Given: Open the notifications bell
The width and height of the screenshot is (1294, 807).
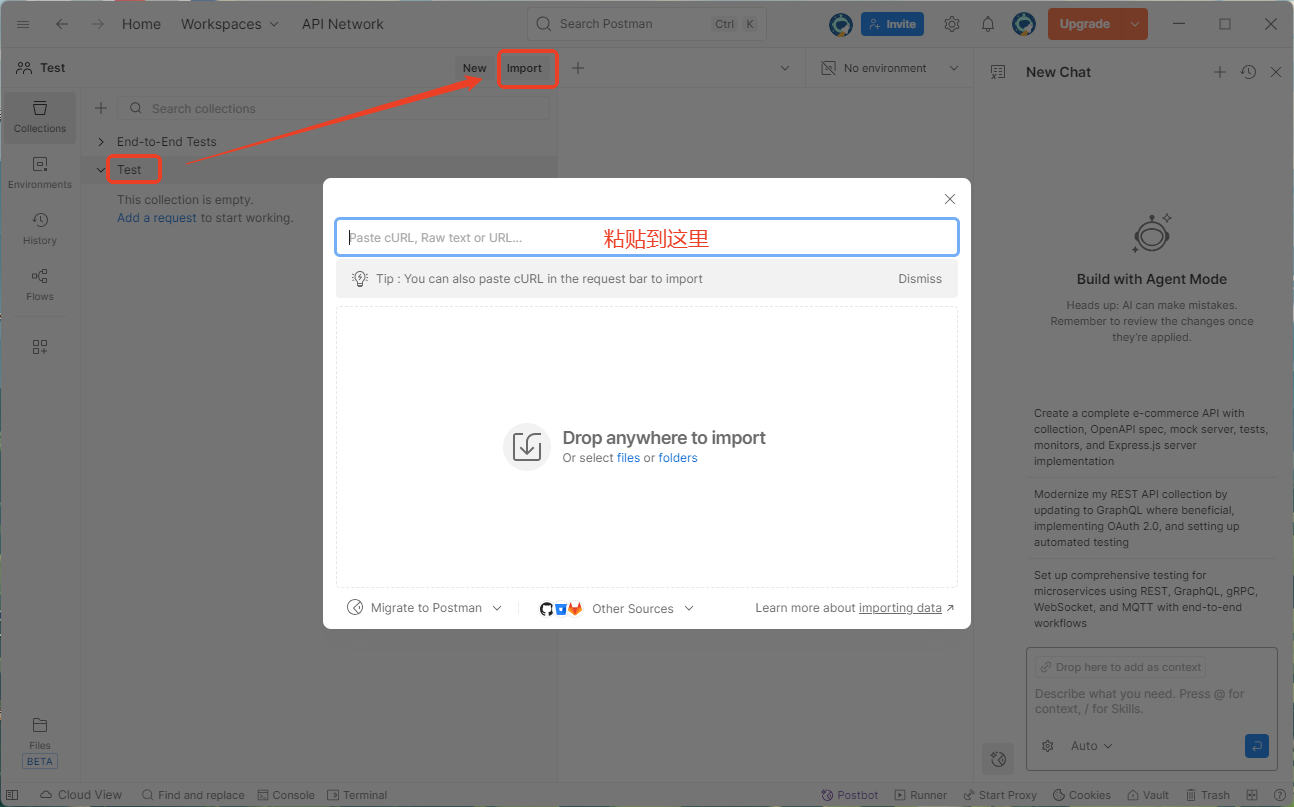Looking at the screenshot, I should click(x=988, y=24).
